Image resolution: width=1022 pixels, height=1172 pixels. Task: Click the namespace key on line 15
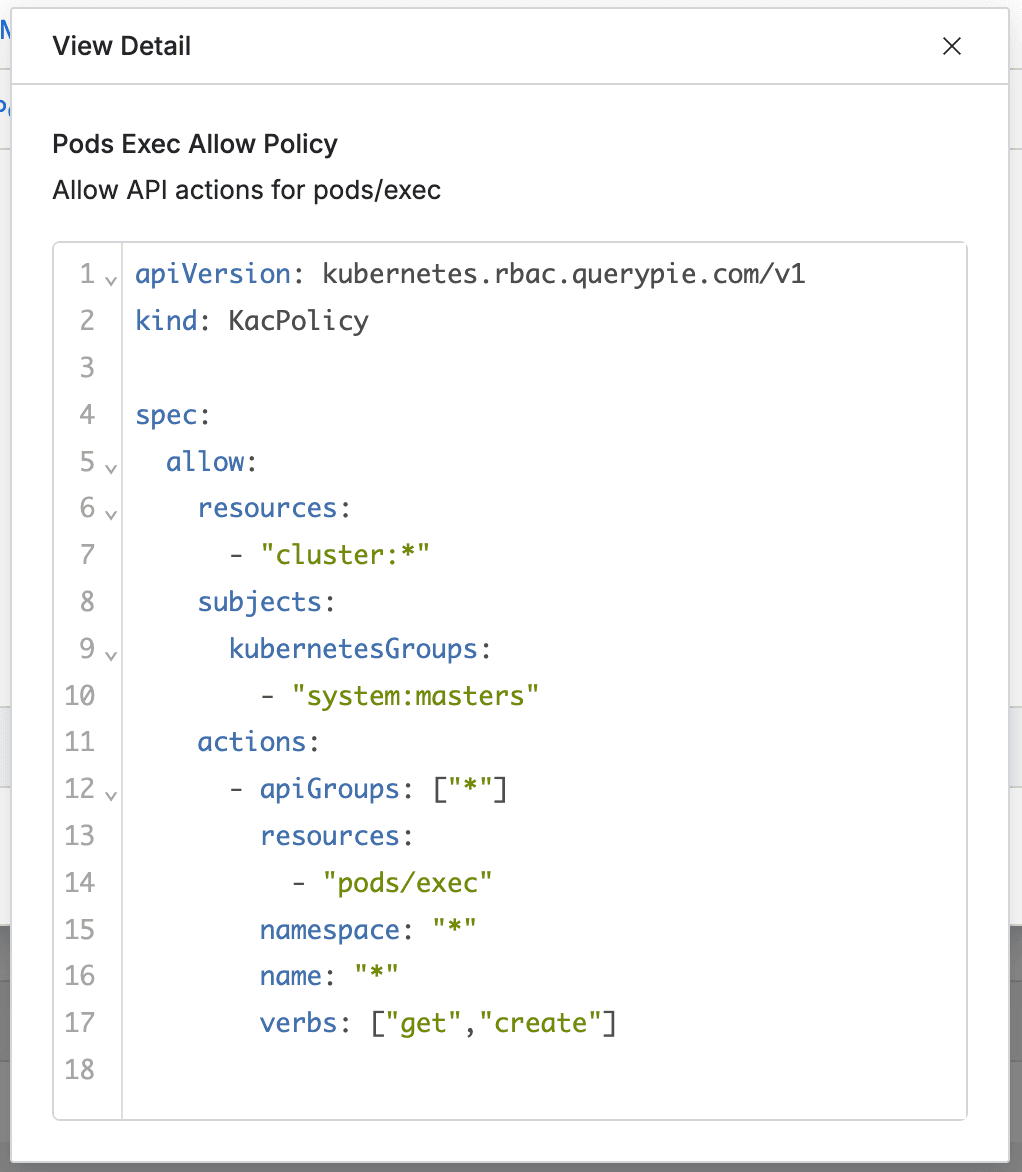point(330,929)
